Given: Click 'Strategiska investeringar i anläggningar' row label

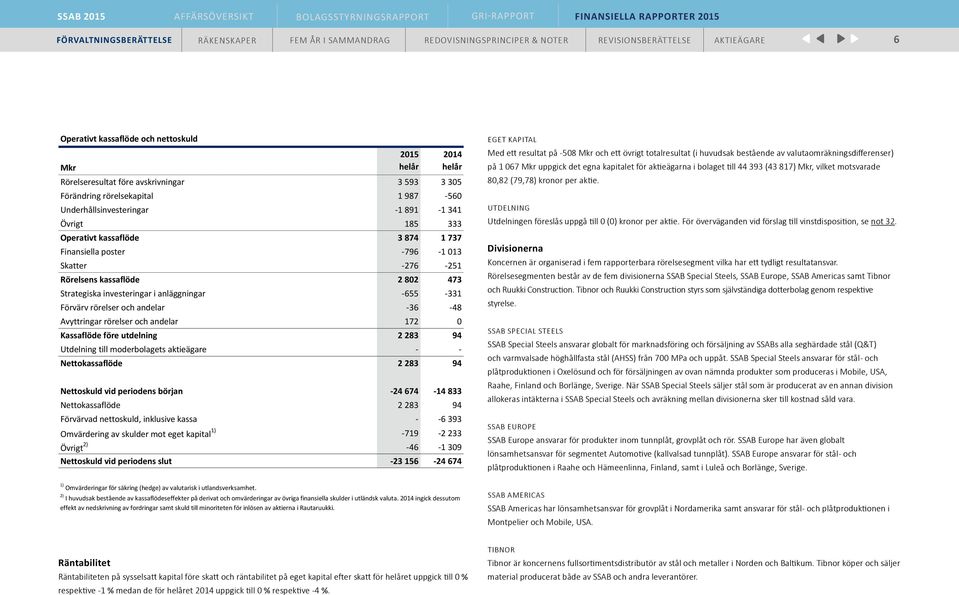Looking at the screenshot, I should [x=133, y=294].
